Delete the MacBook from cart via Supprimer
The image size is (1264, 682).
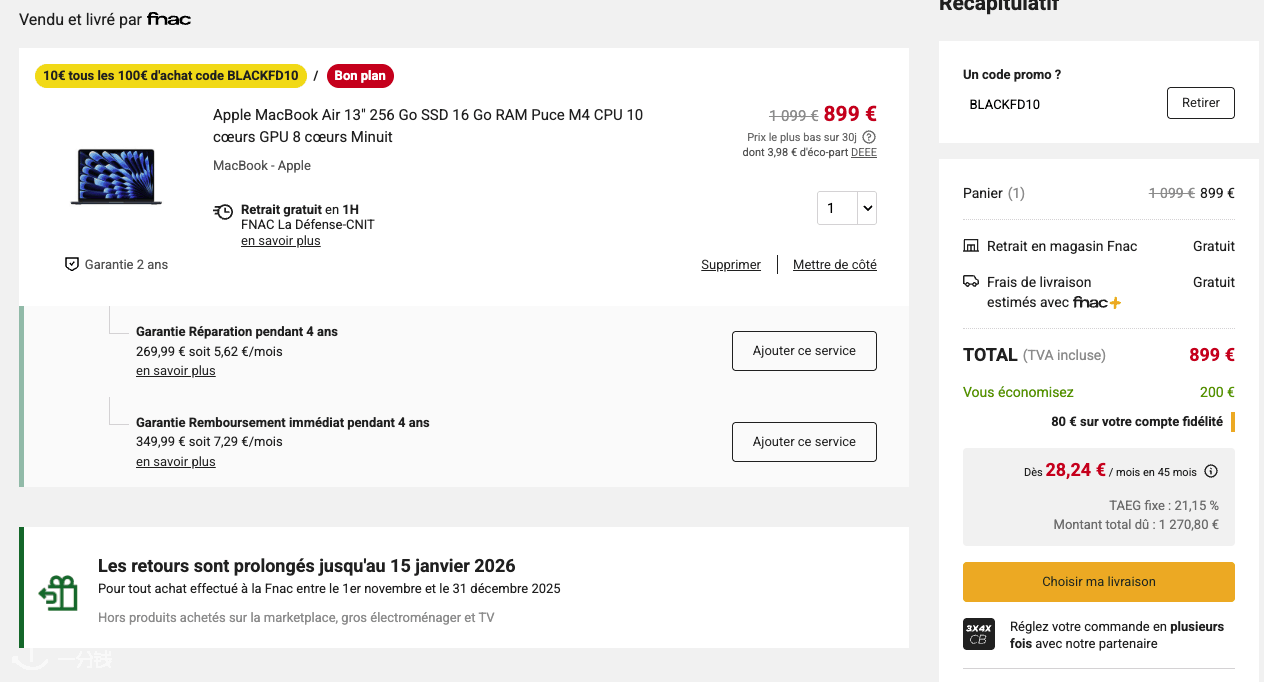[731, 265]
